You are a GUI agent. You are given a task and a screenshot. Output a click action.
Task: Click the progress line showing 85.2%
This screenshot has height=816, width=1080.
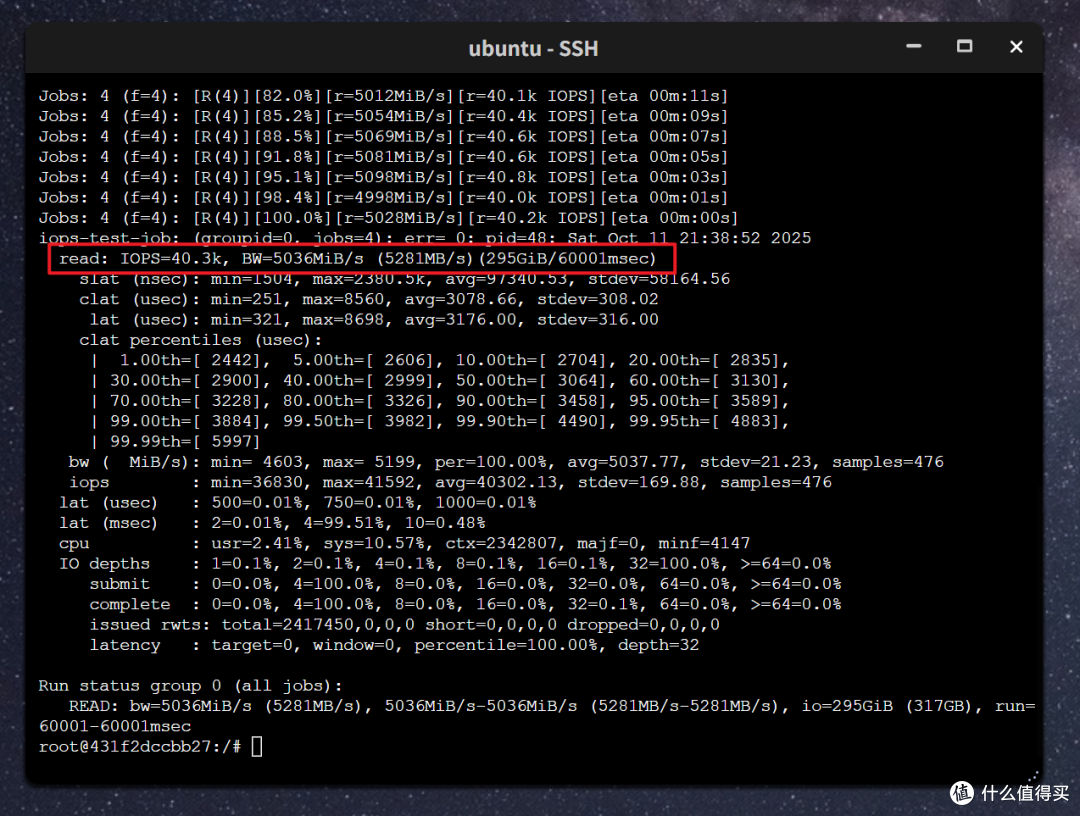383,116
